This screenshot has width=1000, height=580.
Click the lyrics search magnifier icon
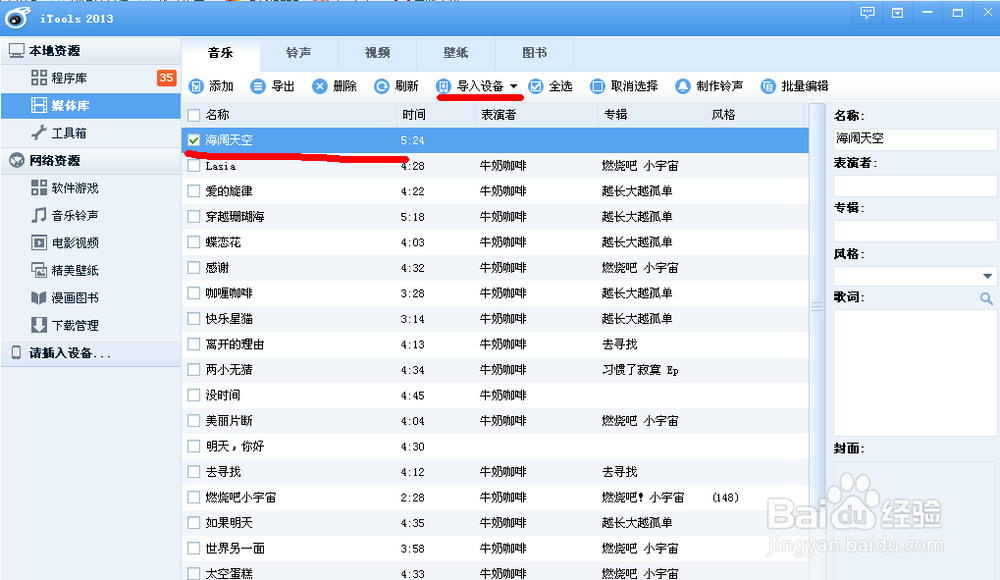point(986,298)
